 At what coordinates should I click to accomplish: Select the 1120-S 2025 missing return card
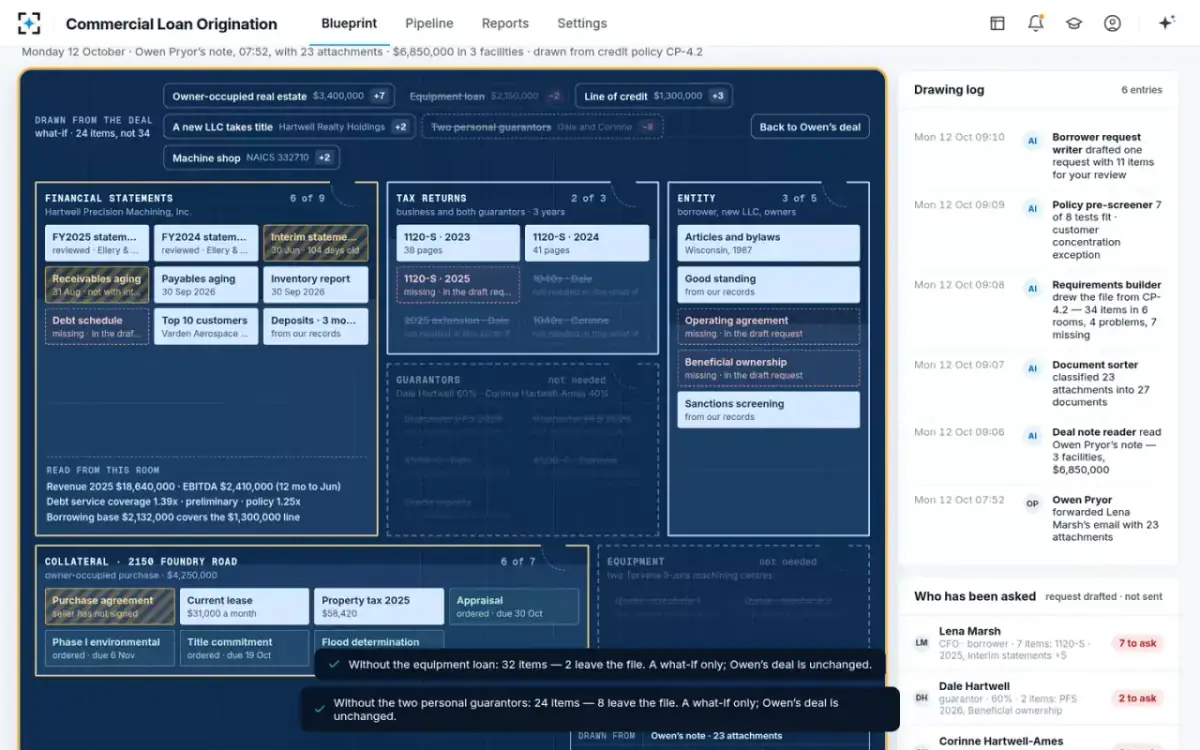click(458, 285)
